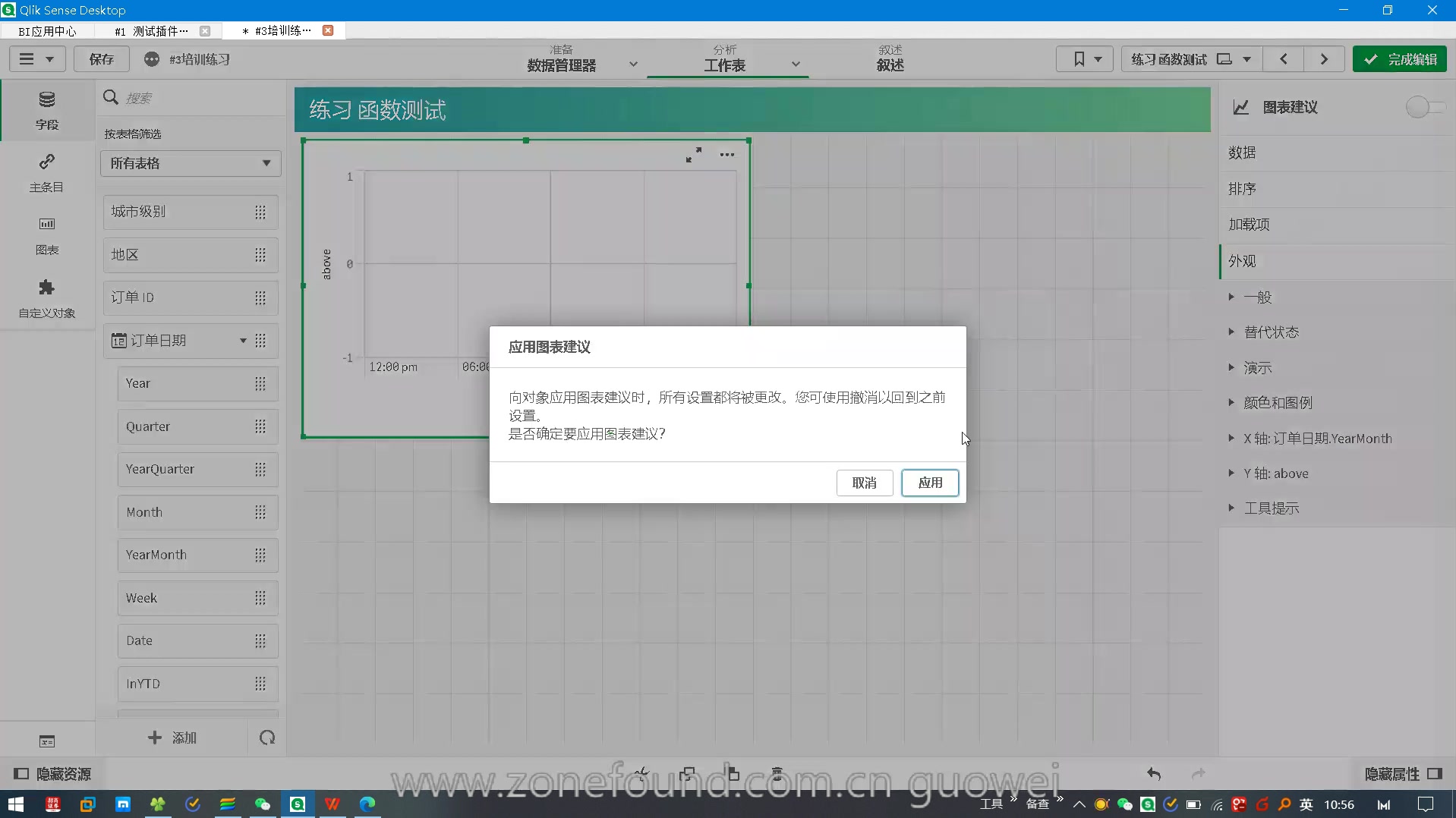This screenshot has width=1456, height=818.
Task: Open the 所有表格 table filter dropdown
Action: (190, 163)
